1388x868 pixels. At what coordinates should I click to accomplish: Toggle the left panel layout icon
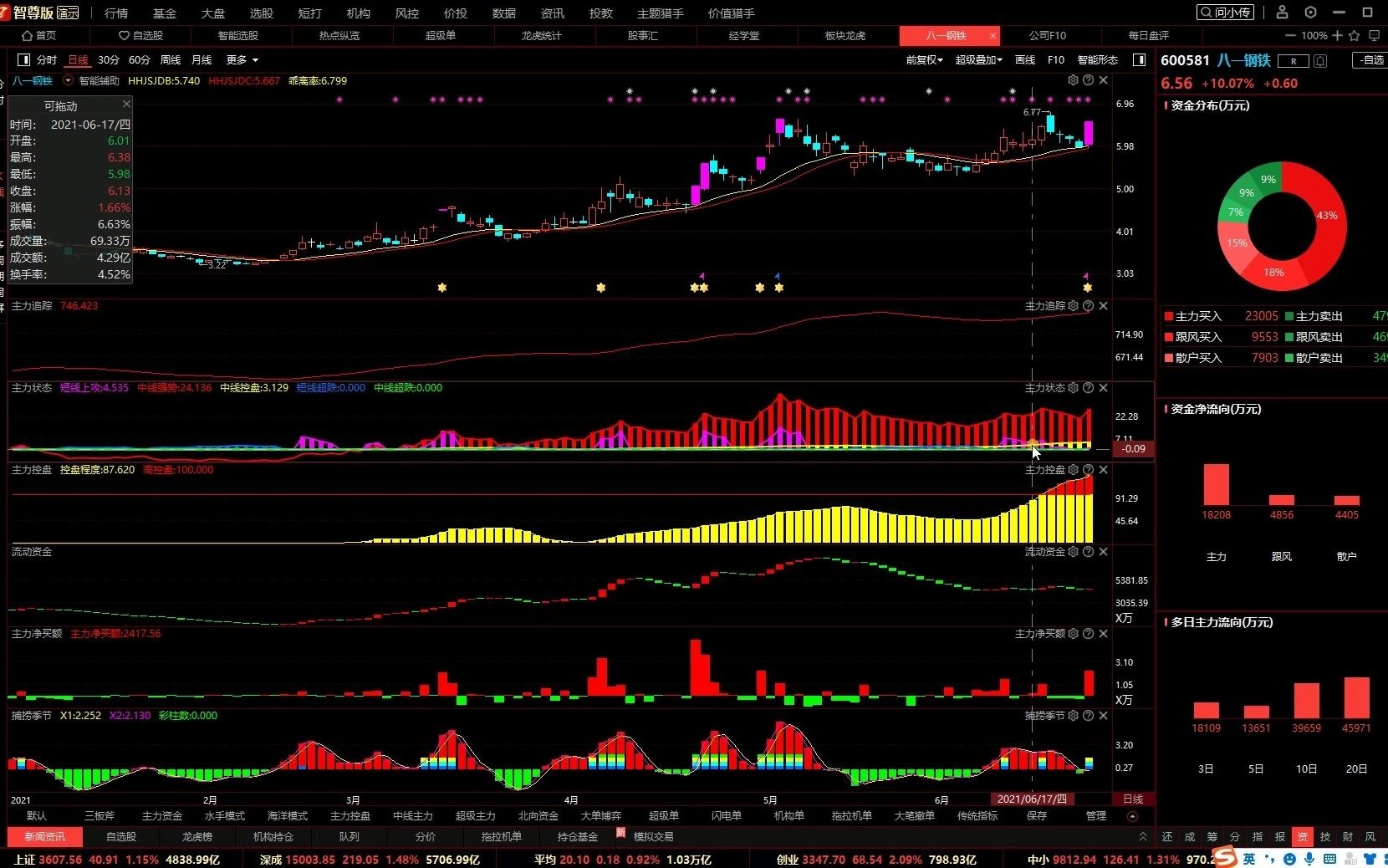(x=23, y=59)
